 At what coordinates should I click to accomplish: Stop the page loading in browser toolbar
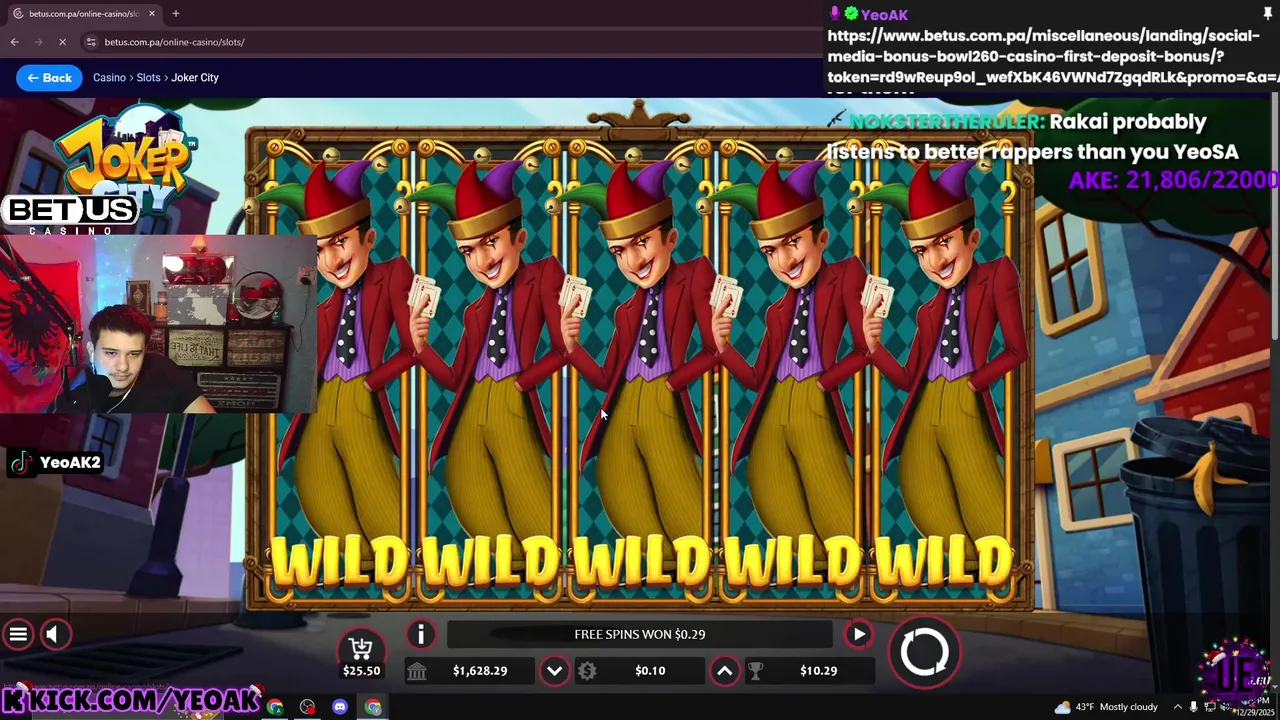coord(62,42)
